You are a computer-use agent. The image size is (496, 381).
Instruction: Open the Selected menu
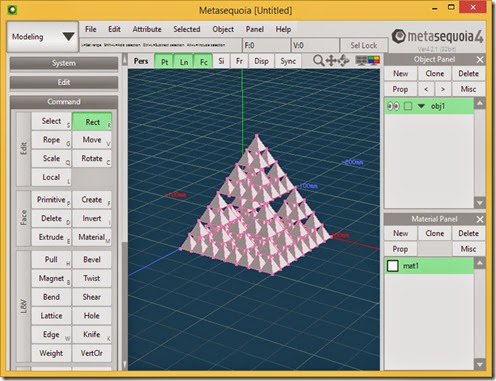tap(187, 29)
